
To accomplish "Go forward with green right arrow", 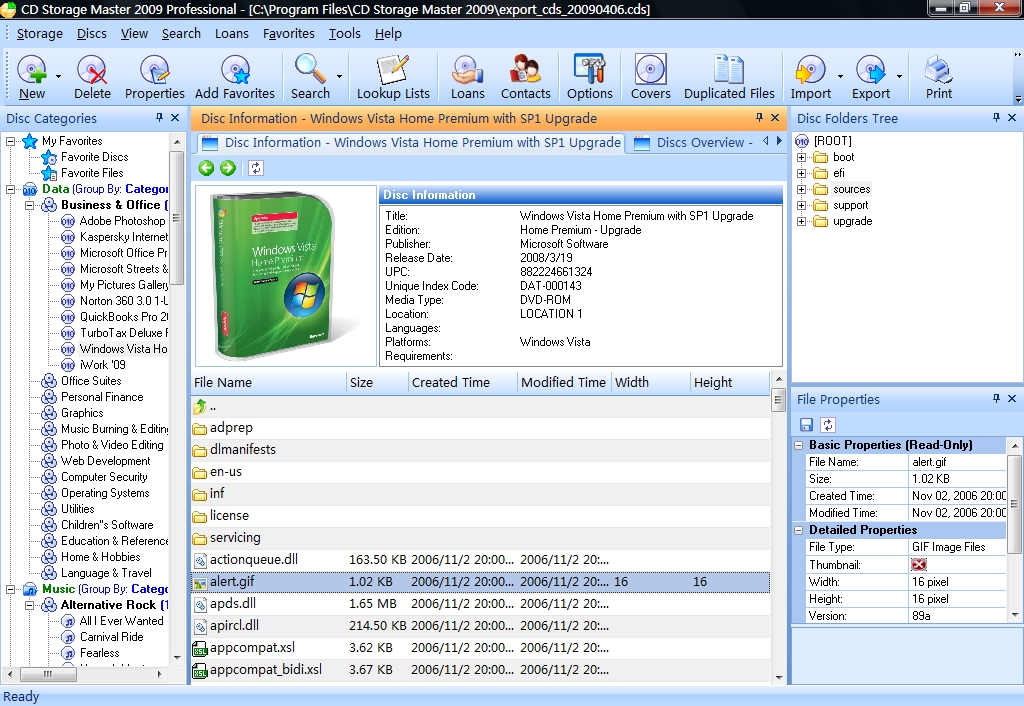I will (227, 168).
